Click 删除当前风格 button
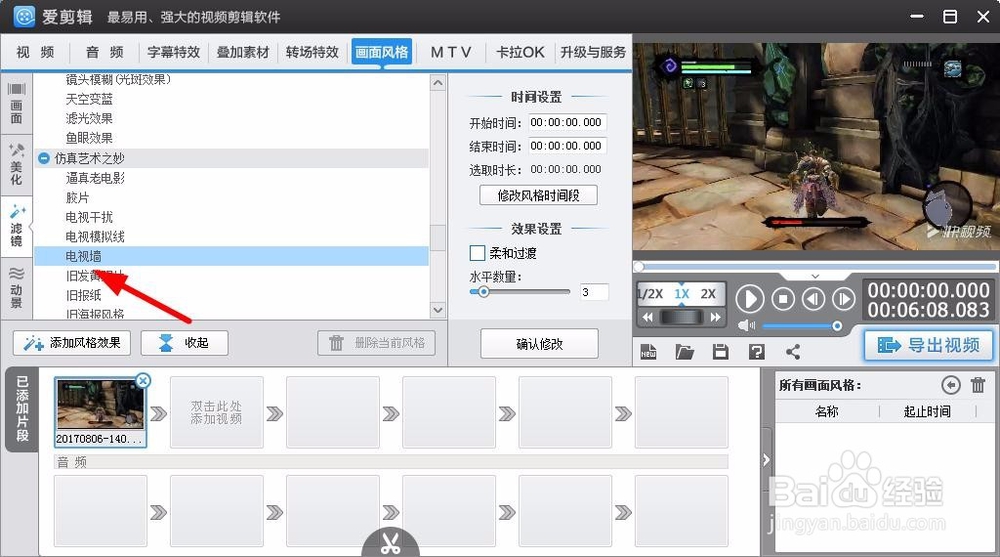The image size is (1000, 557). point(376,343)
